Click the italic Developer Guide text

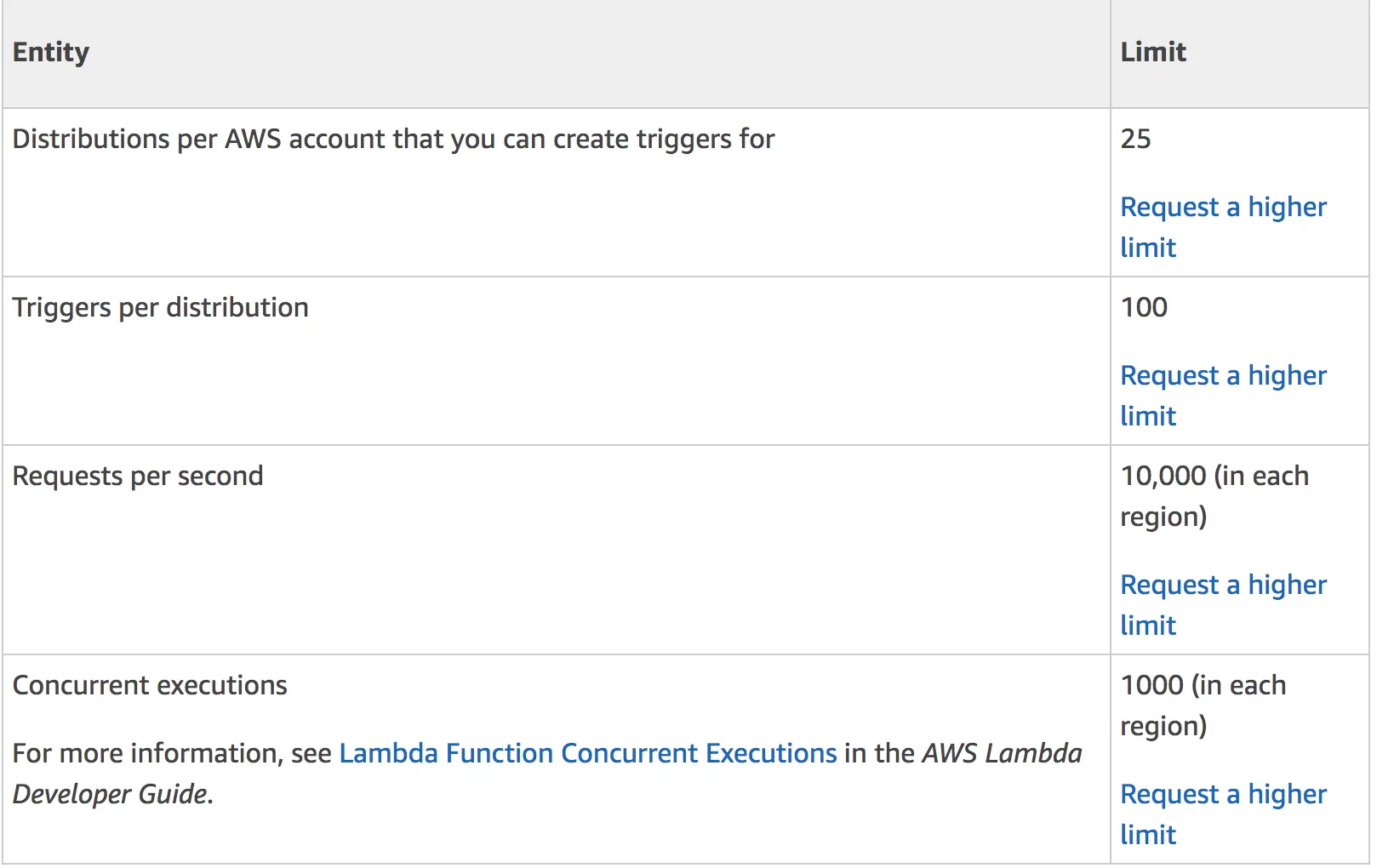coord(110,795)
